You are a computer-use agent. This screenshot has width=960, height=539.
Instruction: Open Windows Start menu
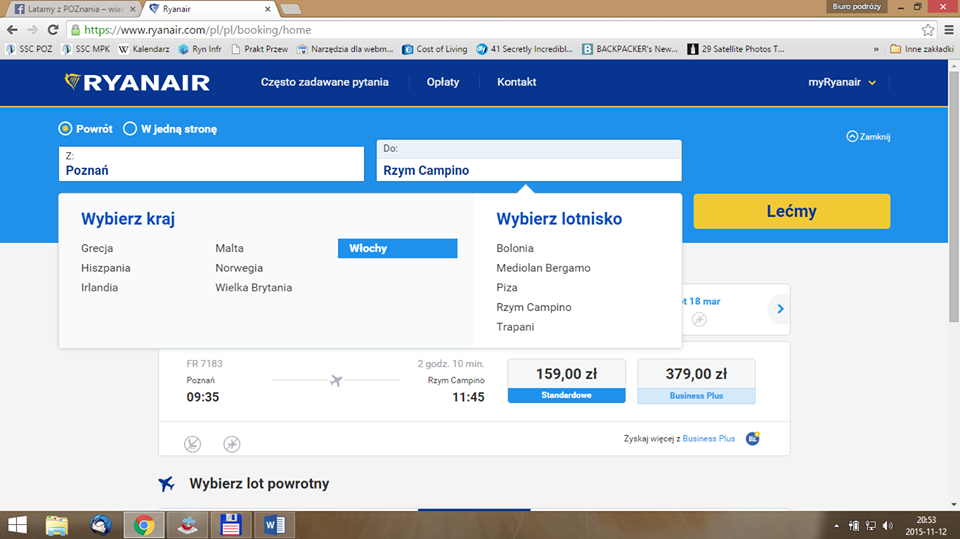click(x=17, y=525)
